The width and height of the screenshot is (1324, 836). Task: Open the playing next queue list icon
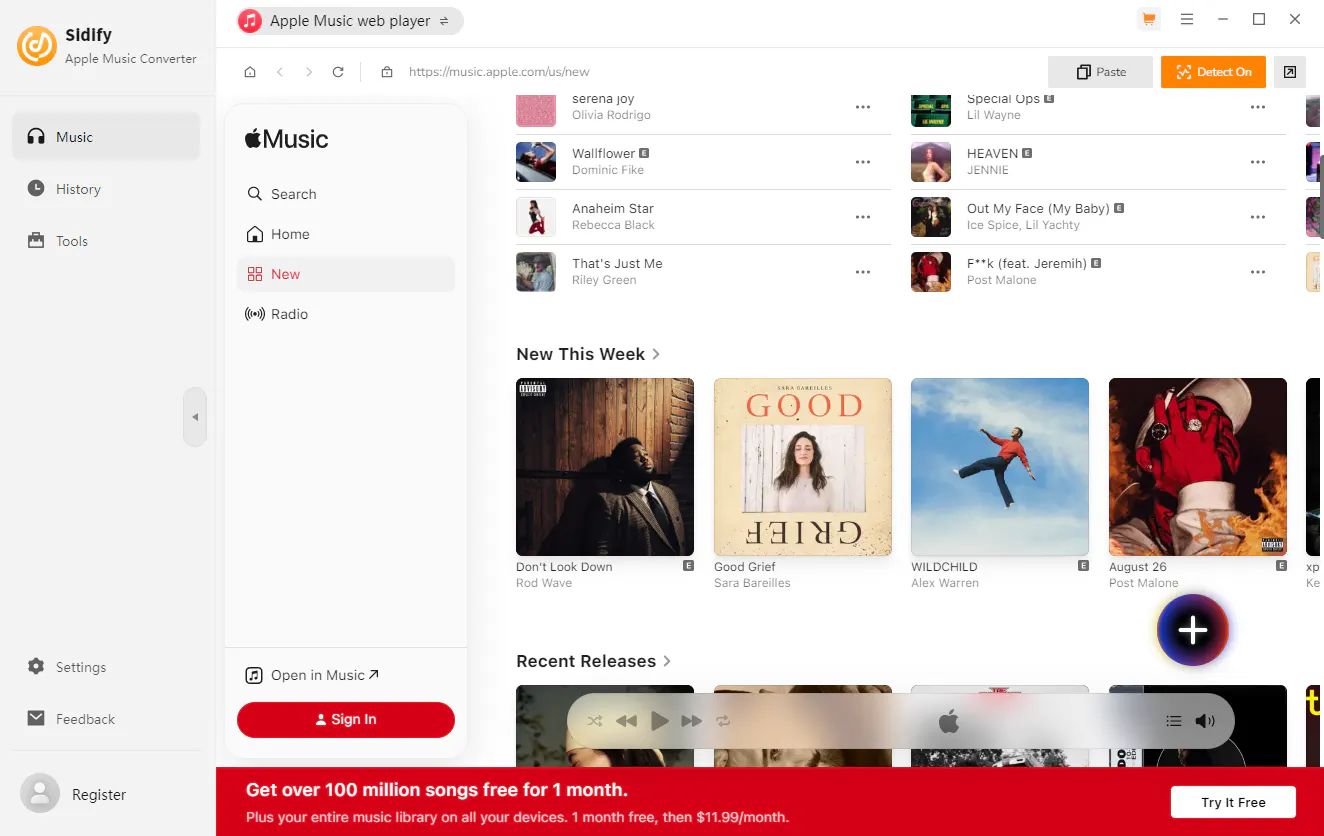pos(1174,721)
